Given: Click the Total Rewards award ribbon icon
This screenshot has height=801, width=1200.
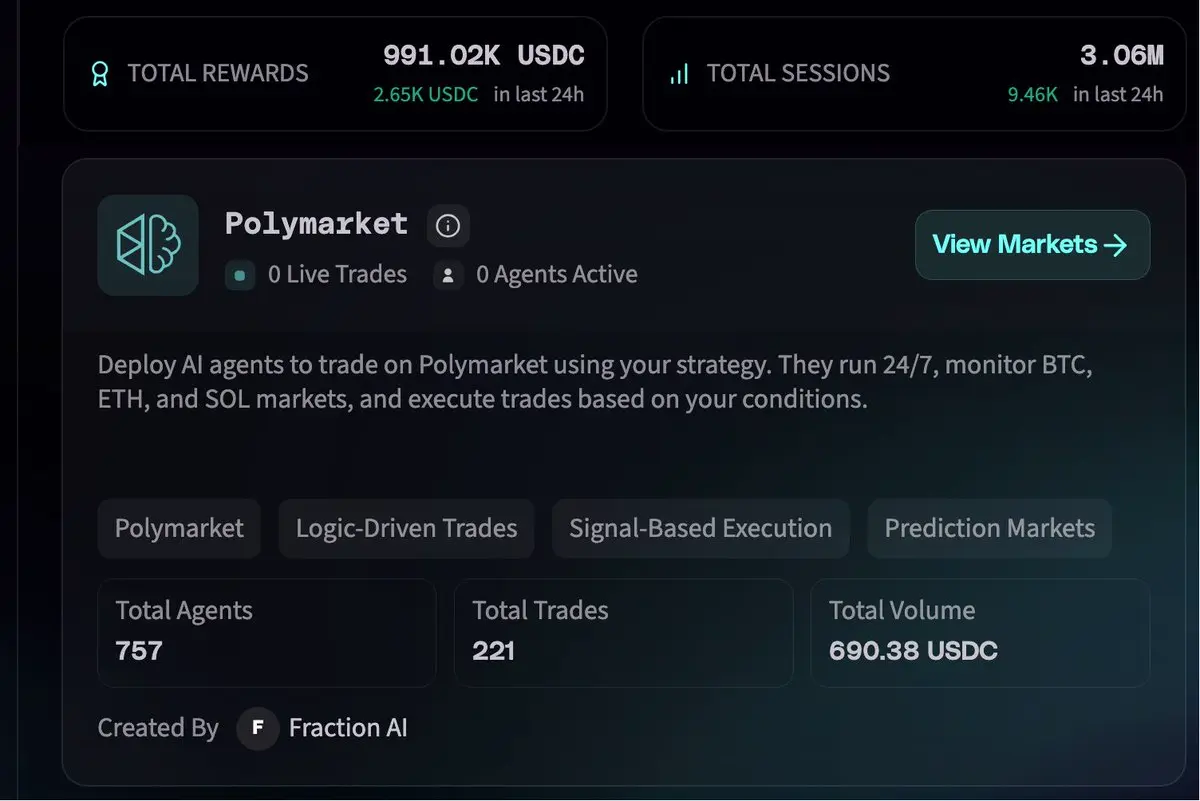Looking at the screenshot, I should tap(99, 74).
